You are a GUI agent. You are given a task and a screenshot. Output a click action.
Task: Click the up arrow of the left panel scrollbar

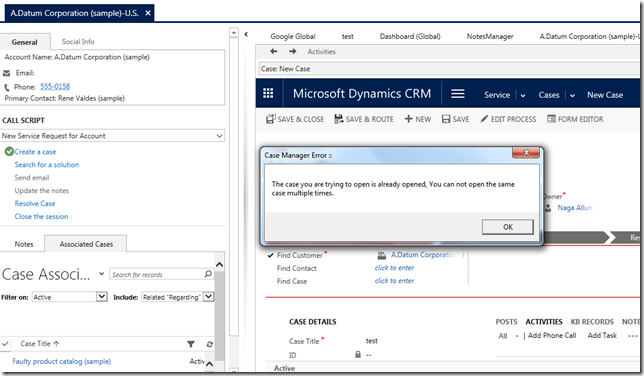click(234, 32)
